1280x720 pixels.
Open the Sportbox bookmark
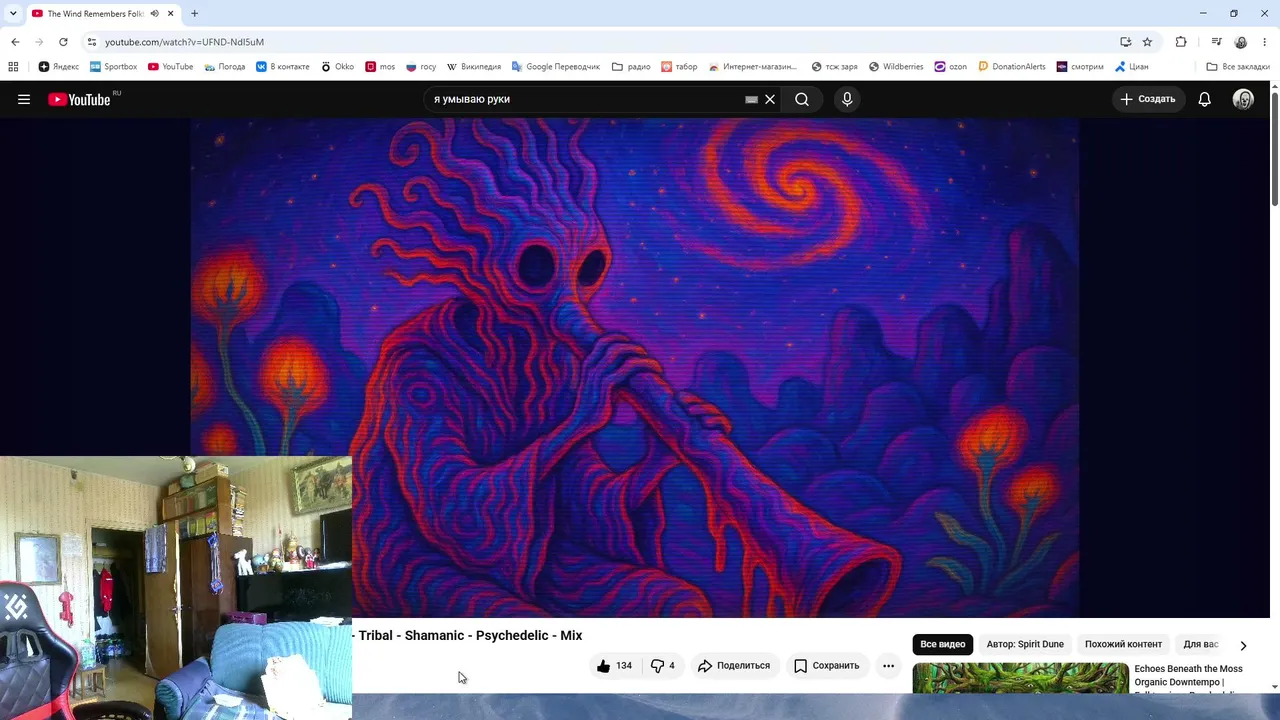pos(113,67)
